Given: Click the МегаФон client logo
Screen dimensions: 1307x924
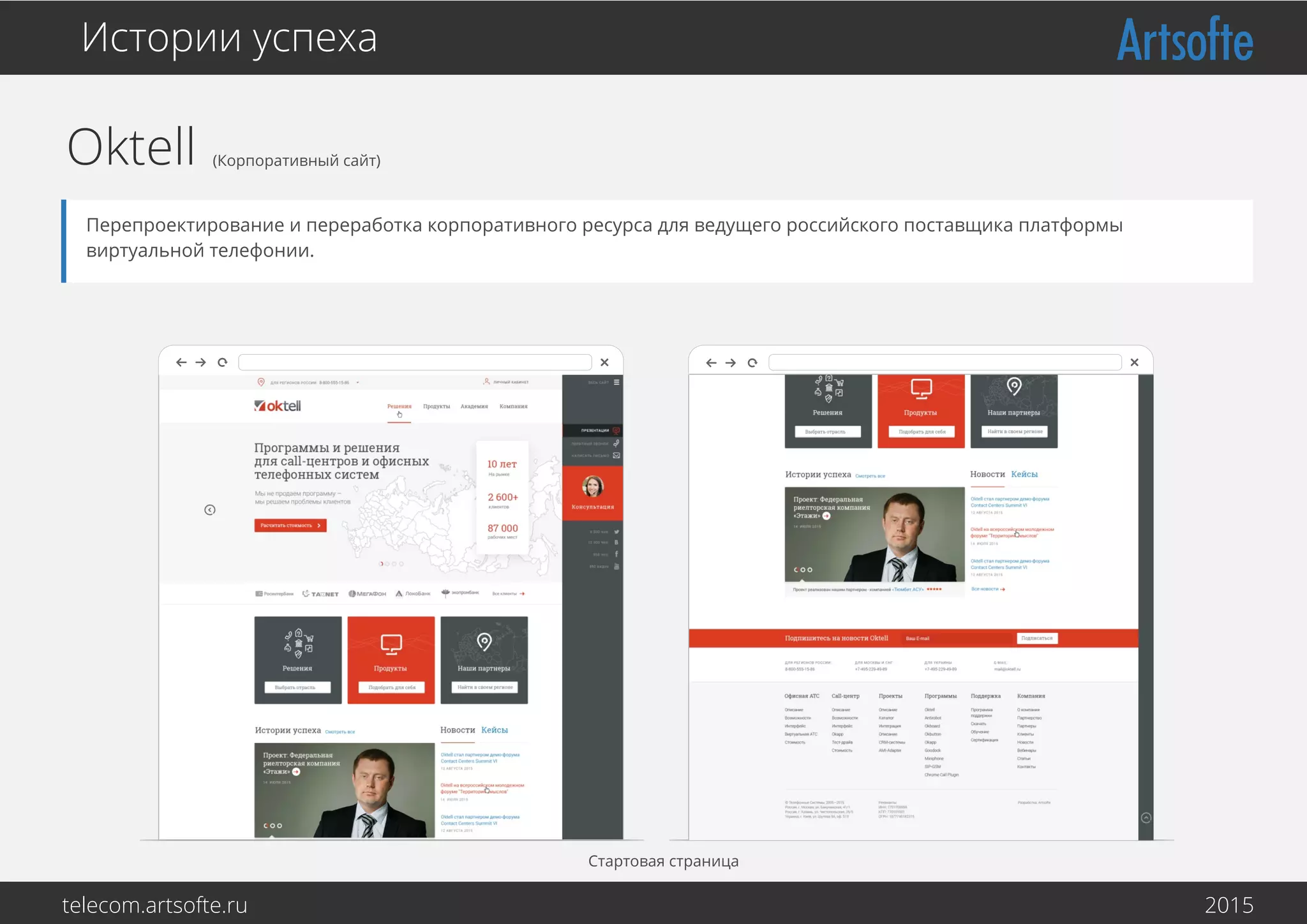Looking at the screenshot, I should [368, 593].
